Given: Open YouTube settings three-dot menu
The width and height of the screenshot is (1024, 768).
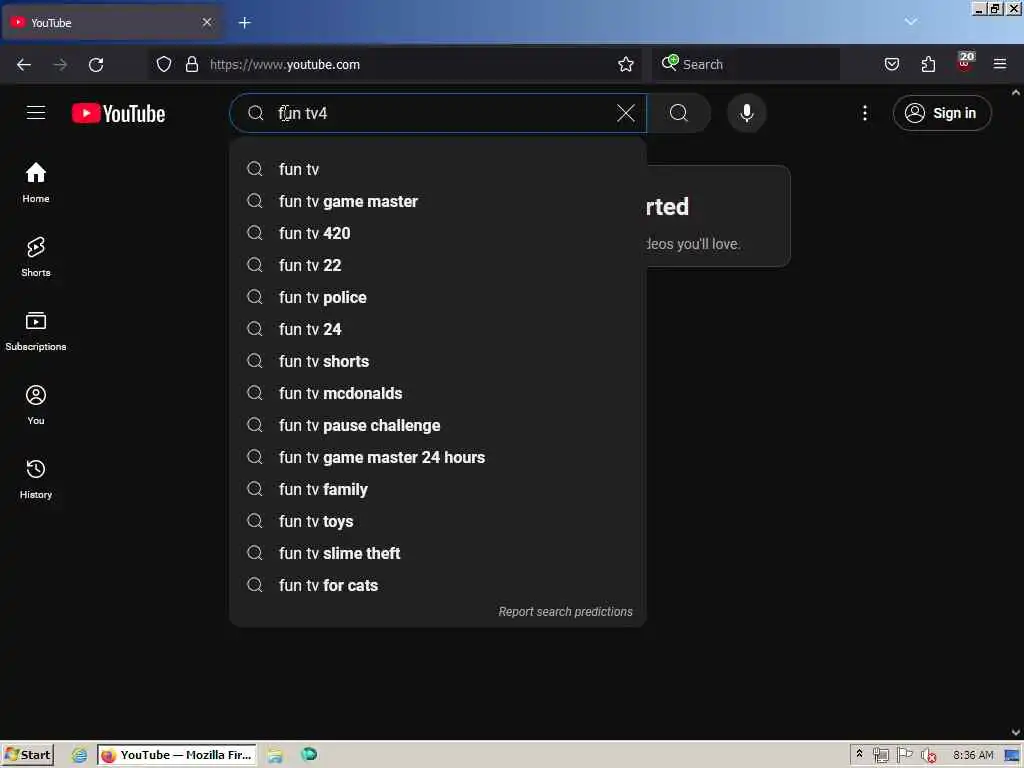Looking at the screenshot, I should pyautogui.click(x=865, y=113).
